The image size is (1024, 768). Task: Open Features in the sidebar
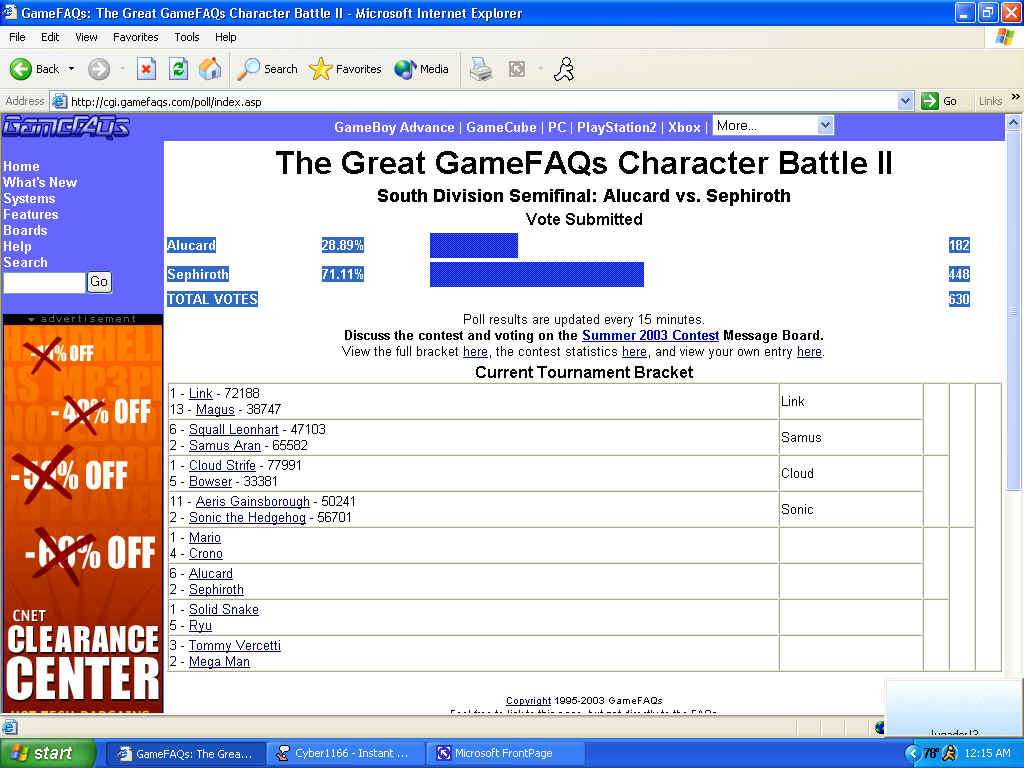tap(30, 214)
